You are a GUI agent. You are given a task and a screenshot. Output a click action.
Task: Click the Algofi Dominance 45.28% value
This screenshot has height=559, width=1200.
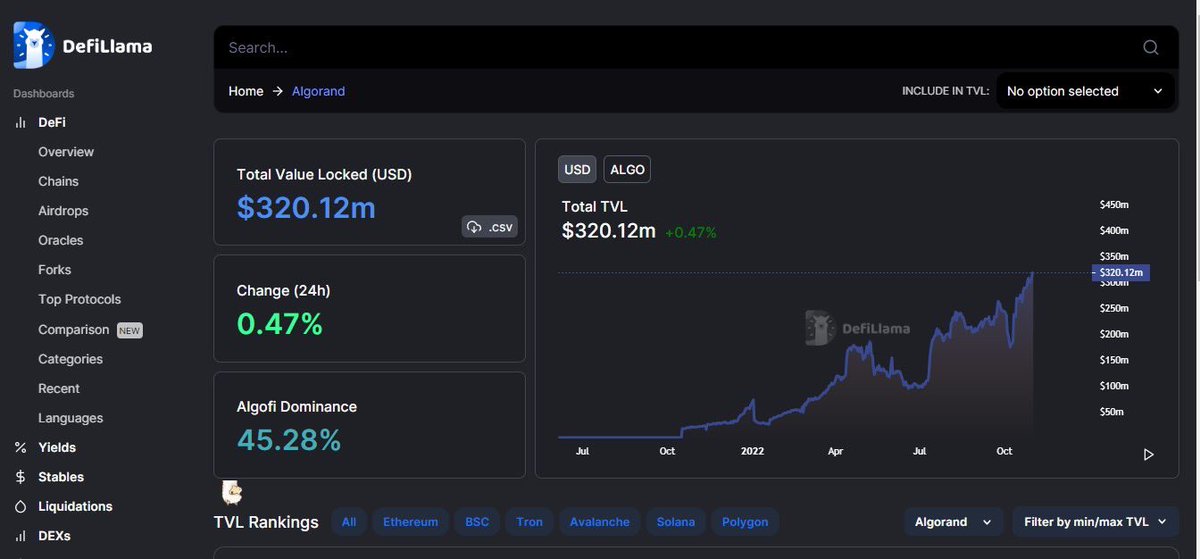(x=289, y=440)
